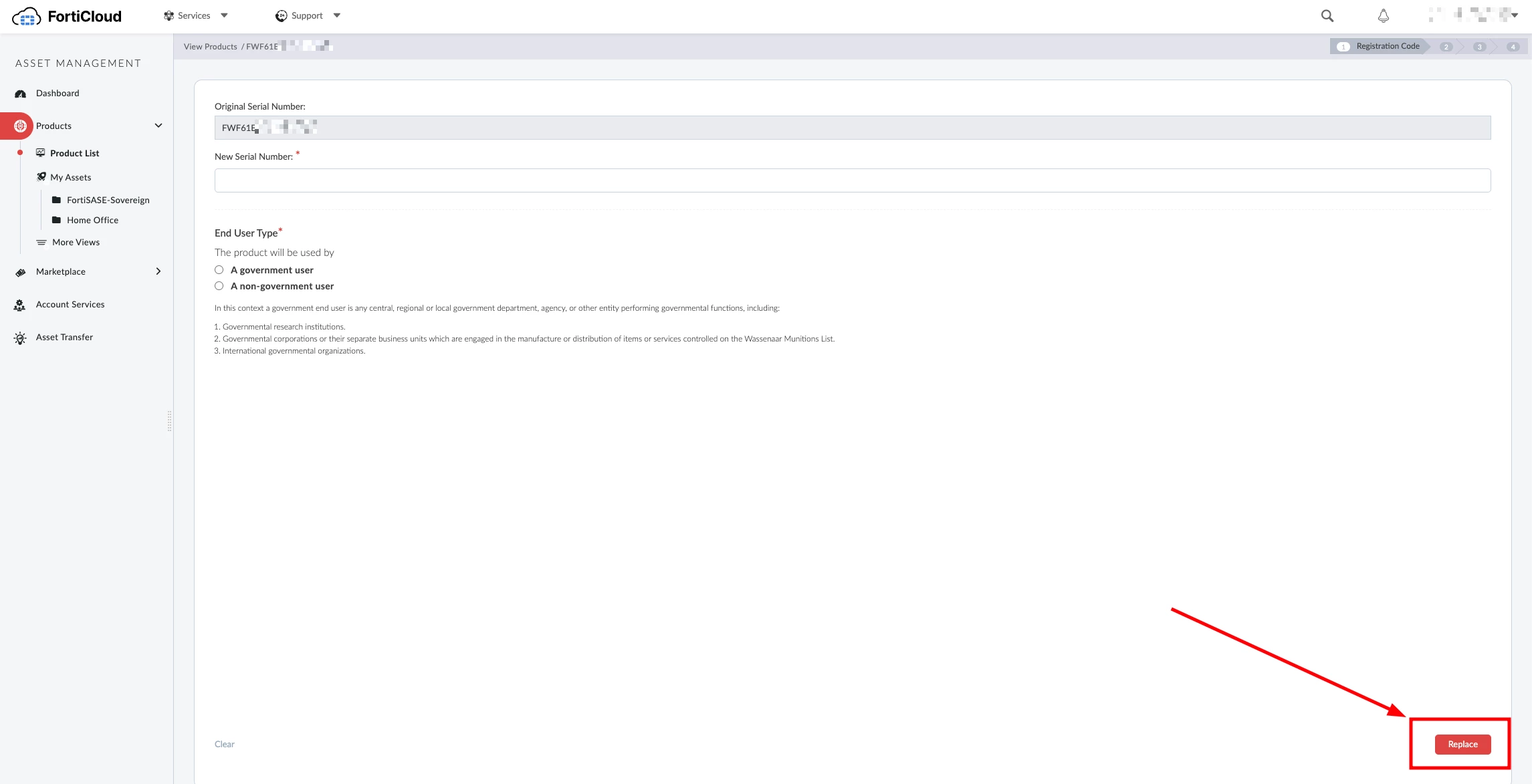This screenshot has width=1532, height=784.
Task: Click the Marketplace tag icon
Action: (x=21, y=272)
